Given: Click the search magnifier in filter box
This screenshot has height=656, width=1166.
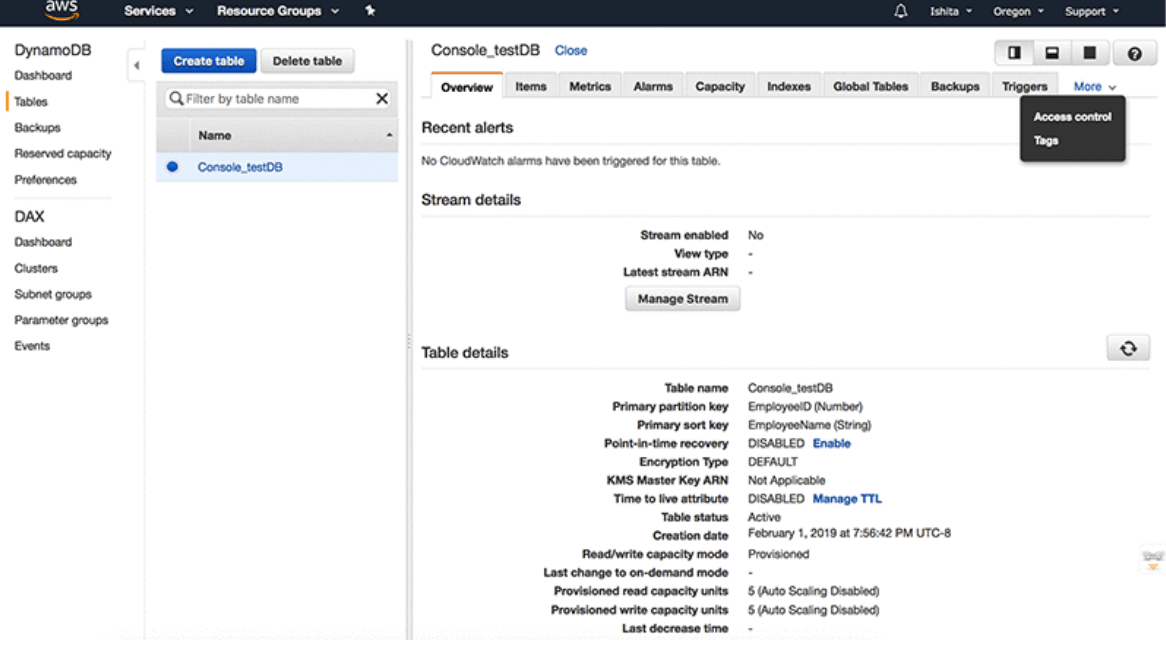Looking at the screenshot, I should point(176,98).
